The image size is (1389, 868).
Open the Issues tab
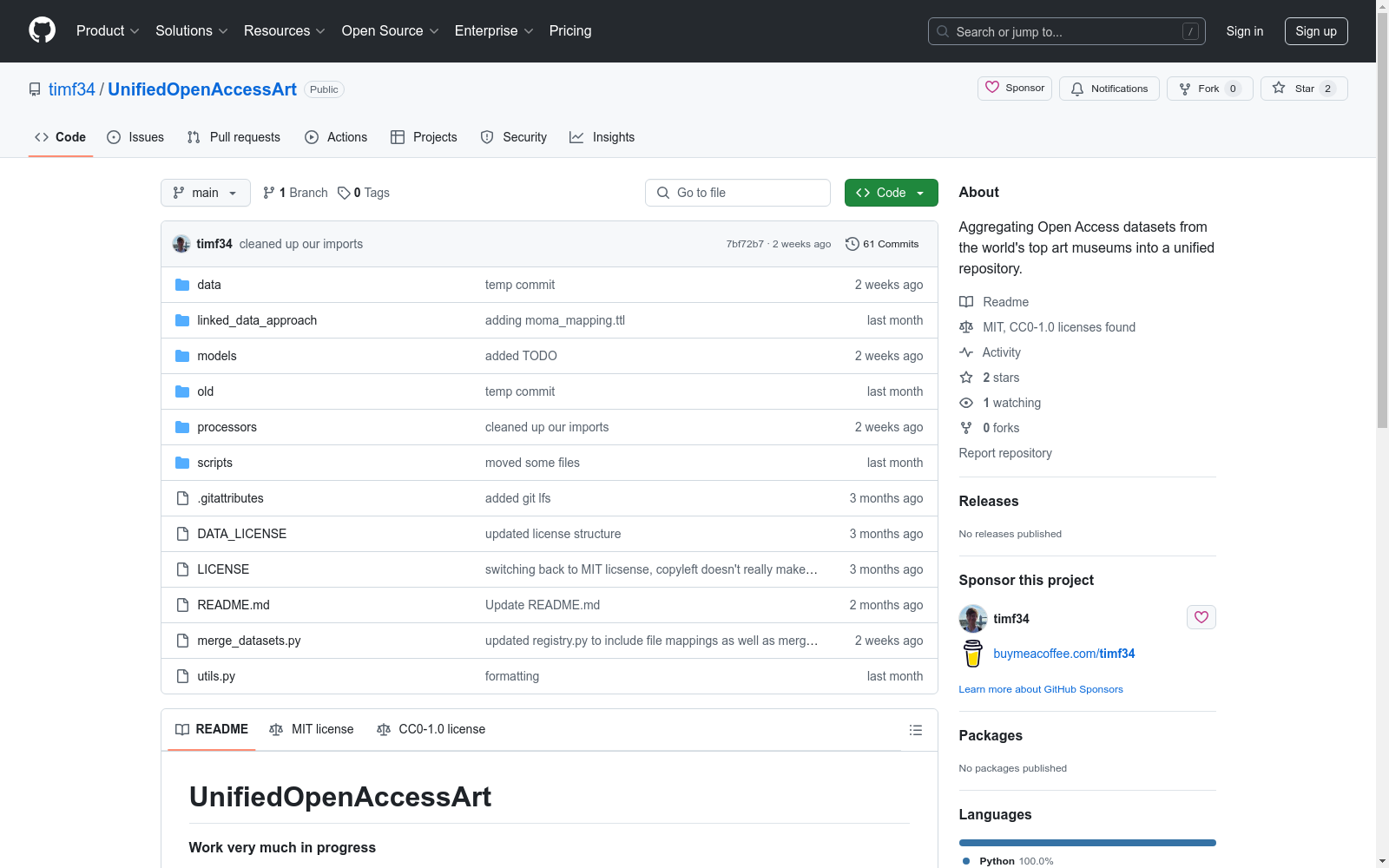pyautogui.click(x=135, y=137)
